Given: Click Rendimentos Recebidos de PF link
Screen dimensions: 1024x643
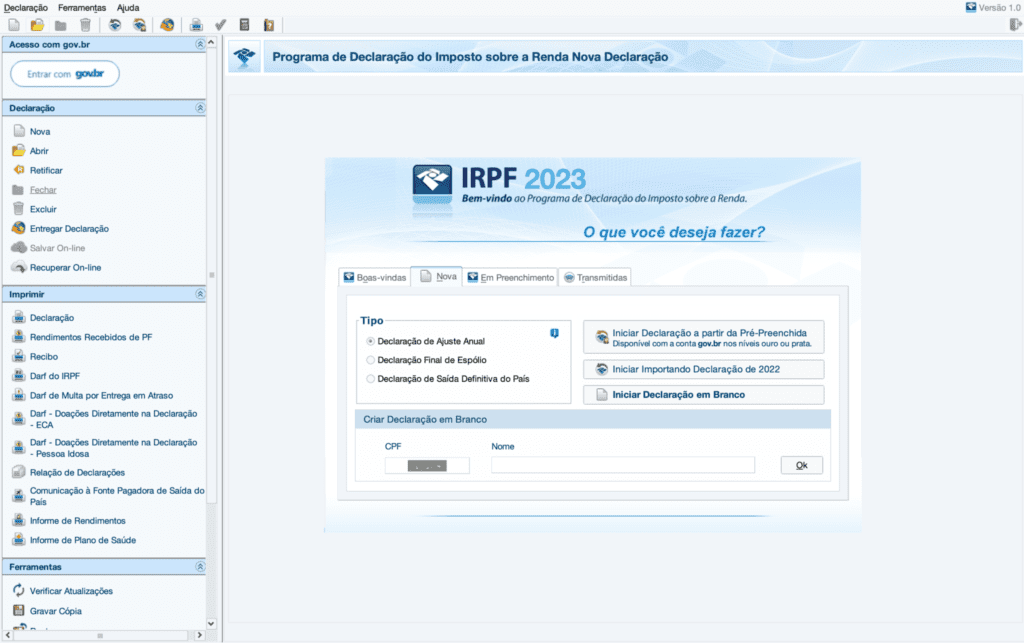Looking at the screenshot, I should coord(91,337).
